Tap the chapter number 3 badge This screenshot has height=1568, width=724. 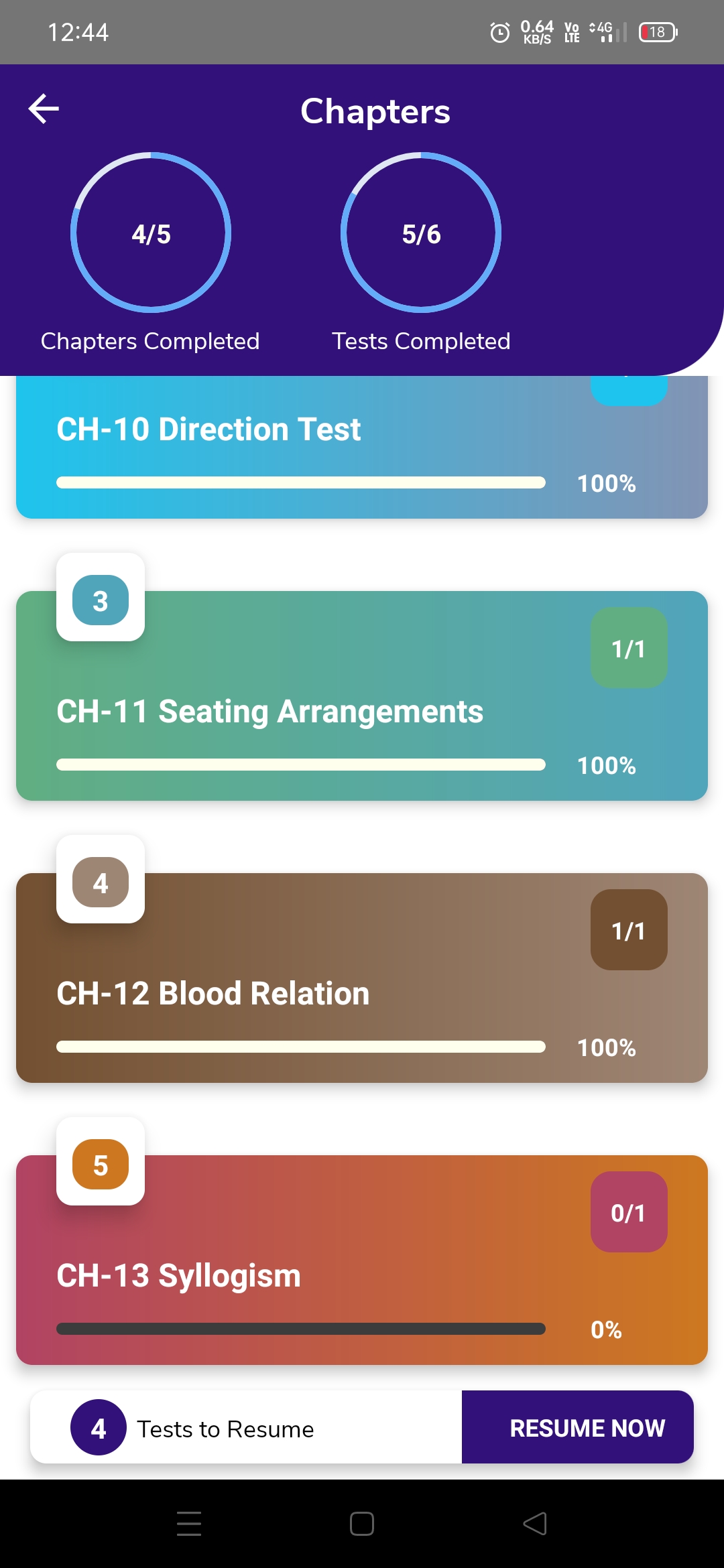[101, 600]
